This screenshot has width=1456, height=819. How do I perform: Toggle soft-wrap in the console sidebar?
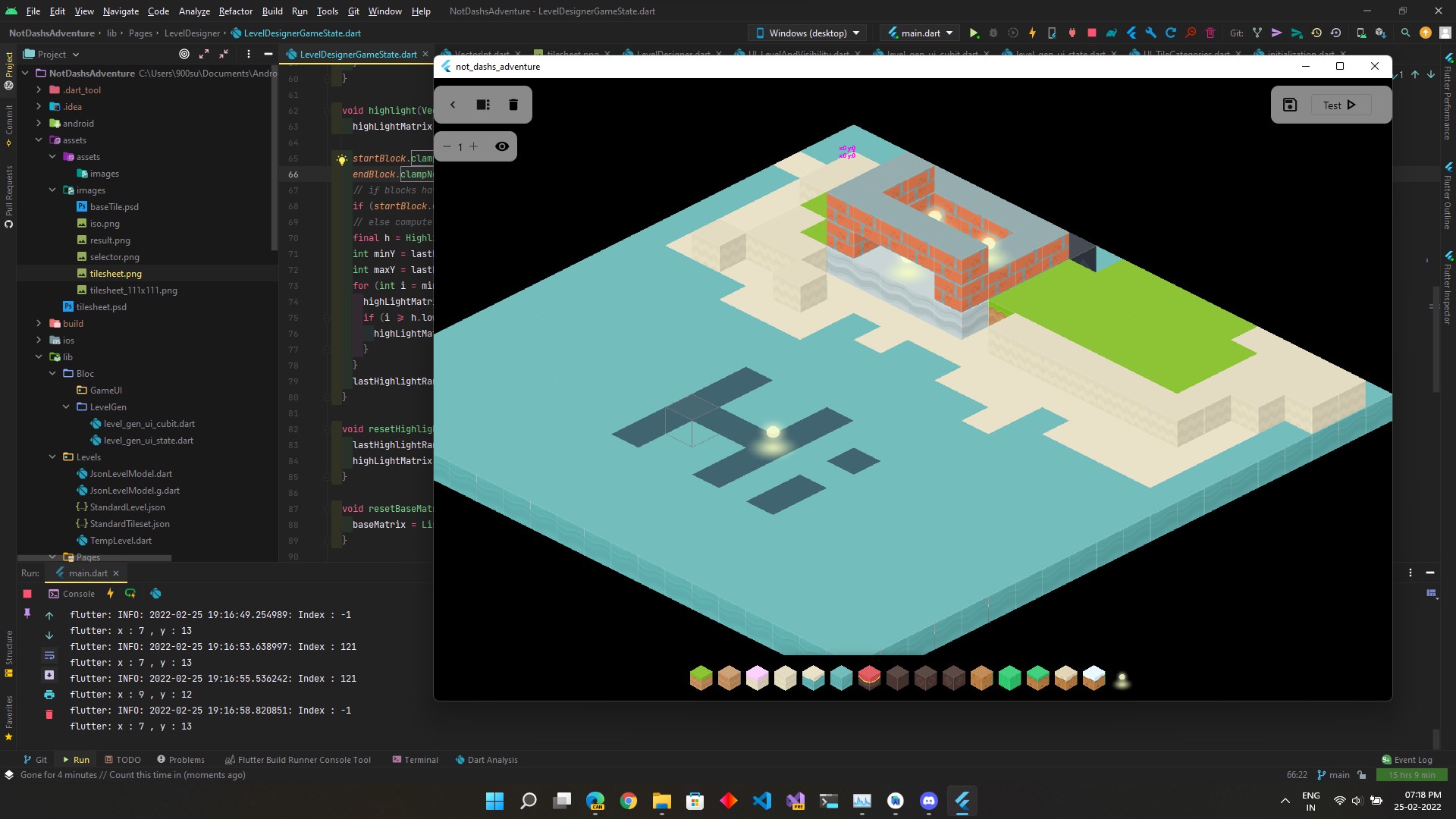pos(49,655)
